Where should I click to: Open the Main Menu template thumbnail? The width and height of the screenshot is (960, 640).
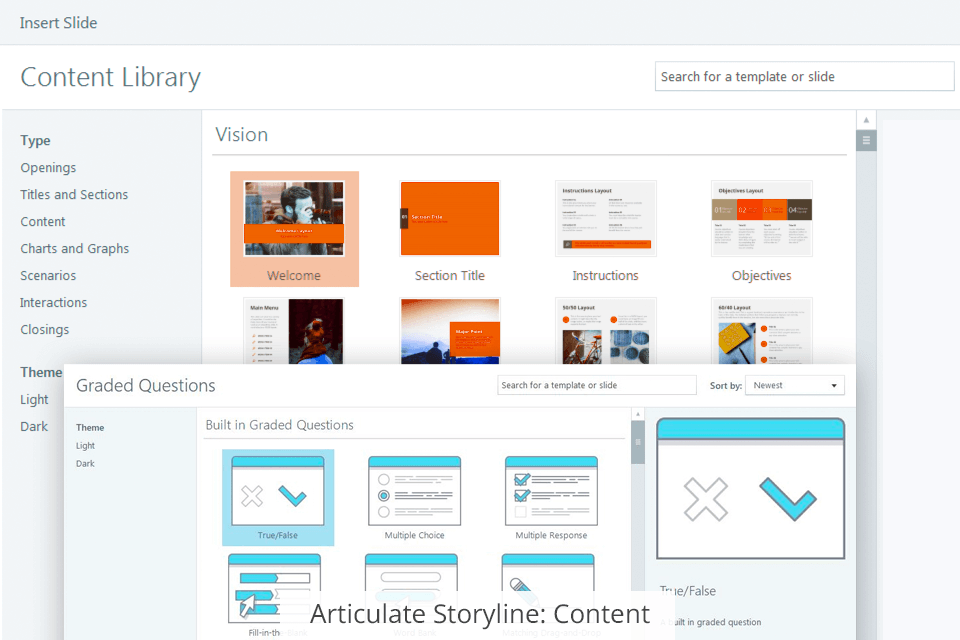click(x=294, y=331)
